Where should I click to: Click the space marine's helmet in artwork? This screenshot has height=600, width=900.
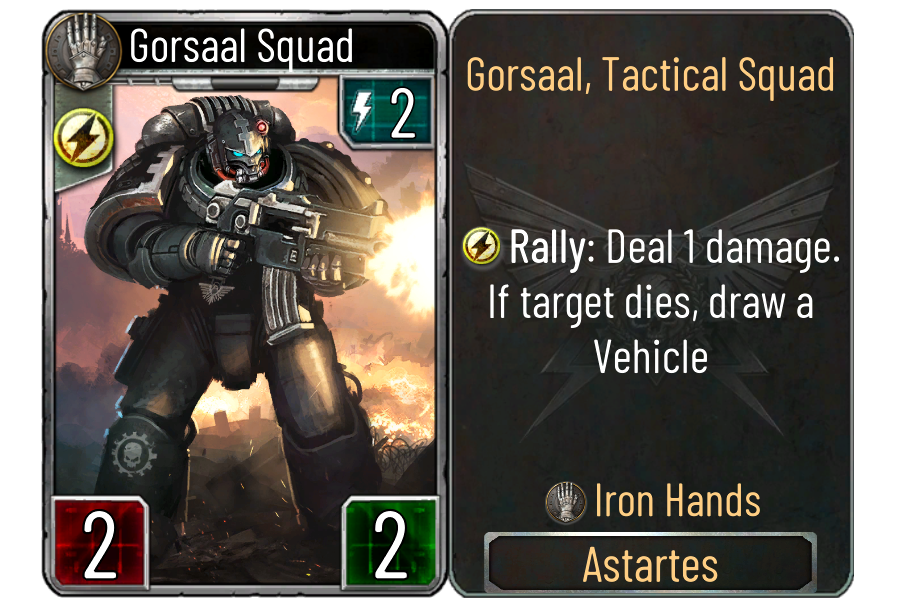[x=239, y=142]
